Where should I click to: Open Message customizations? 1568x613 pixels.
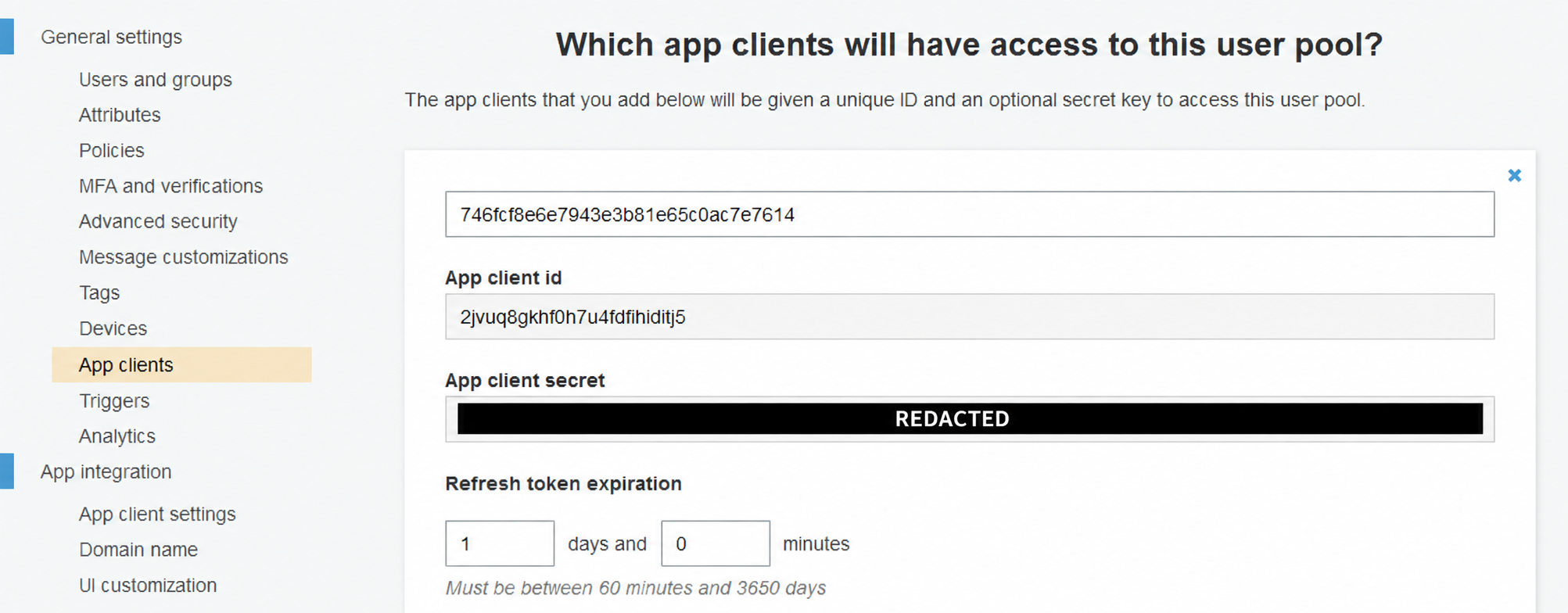pos(183,257)
